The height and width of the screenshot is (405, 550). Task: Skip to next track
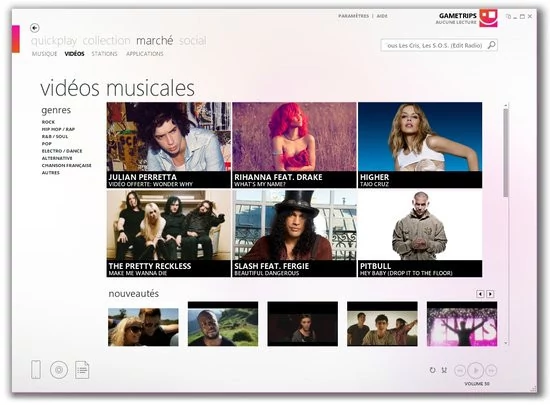491,370
